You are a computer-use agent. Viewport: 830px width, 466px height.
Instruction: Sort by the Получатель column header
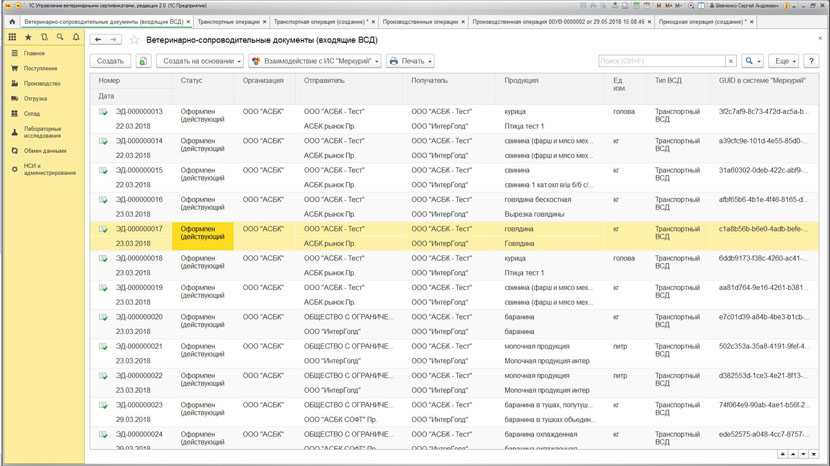(429, 80)
